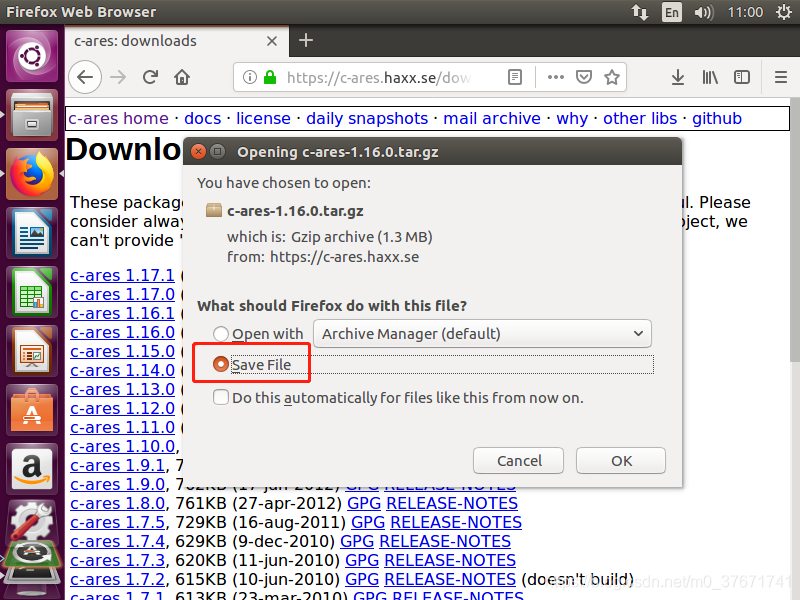Viewport: 800px width, 600px height.
Task: Open page actions three-dot menu
Action: point(556,77)
